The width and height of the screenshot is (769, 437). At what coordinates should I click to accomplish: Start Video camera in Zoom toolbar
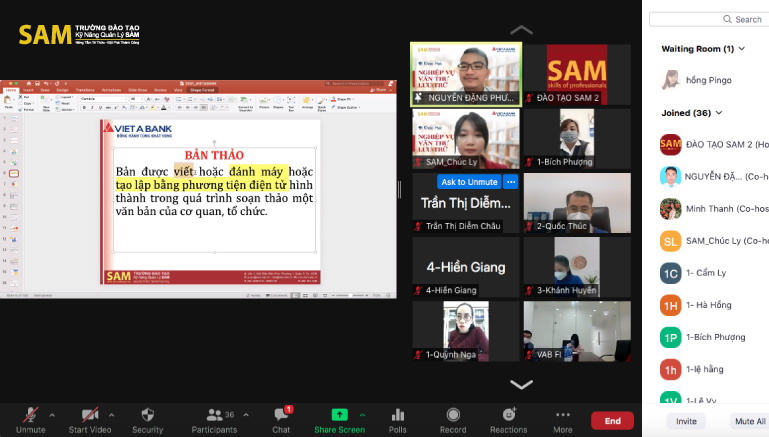(x=90, y=420)
